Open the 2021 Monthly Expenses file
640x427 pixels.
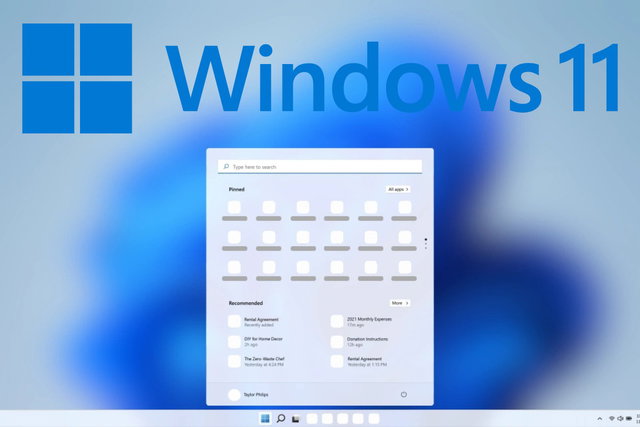pos(361,322)
